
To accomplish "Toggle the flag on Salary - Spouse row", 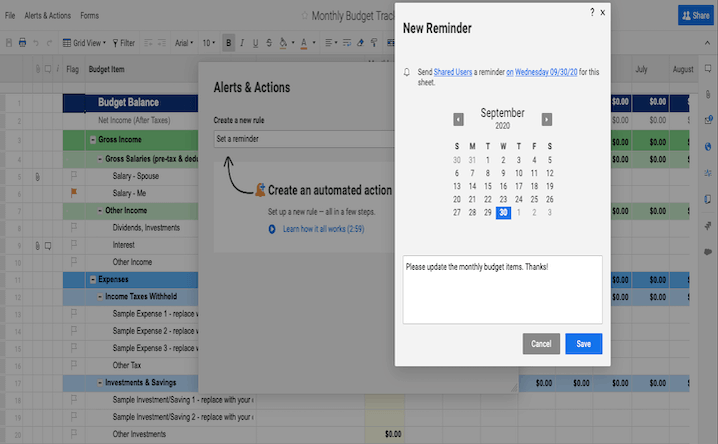I will 72,176.
